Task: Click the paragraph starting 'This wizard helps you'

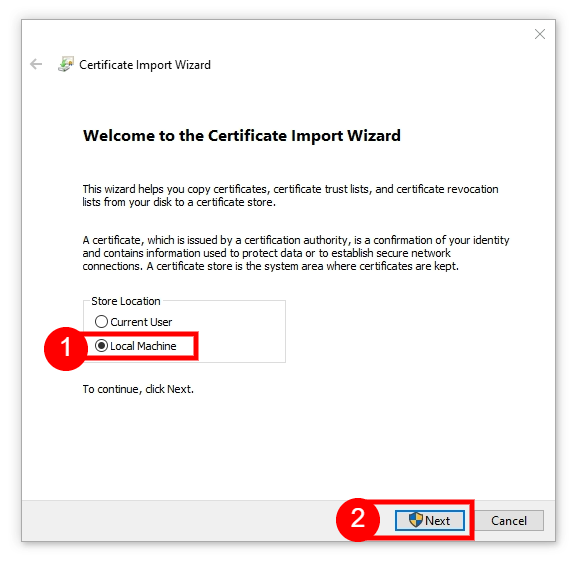Action: coord(290,196)
